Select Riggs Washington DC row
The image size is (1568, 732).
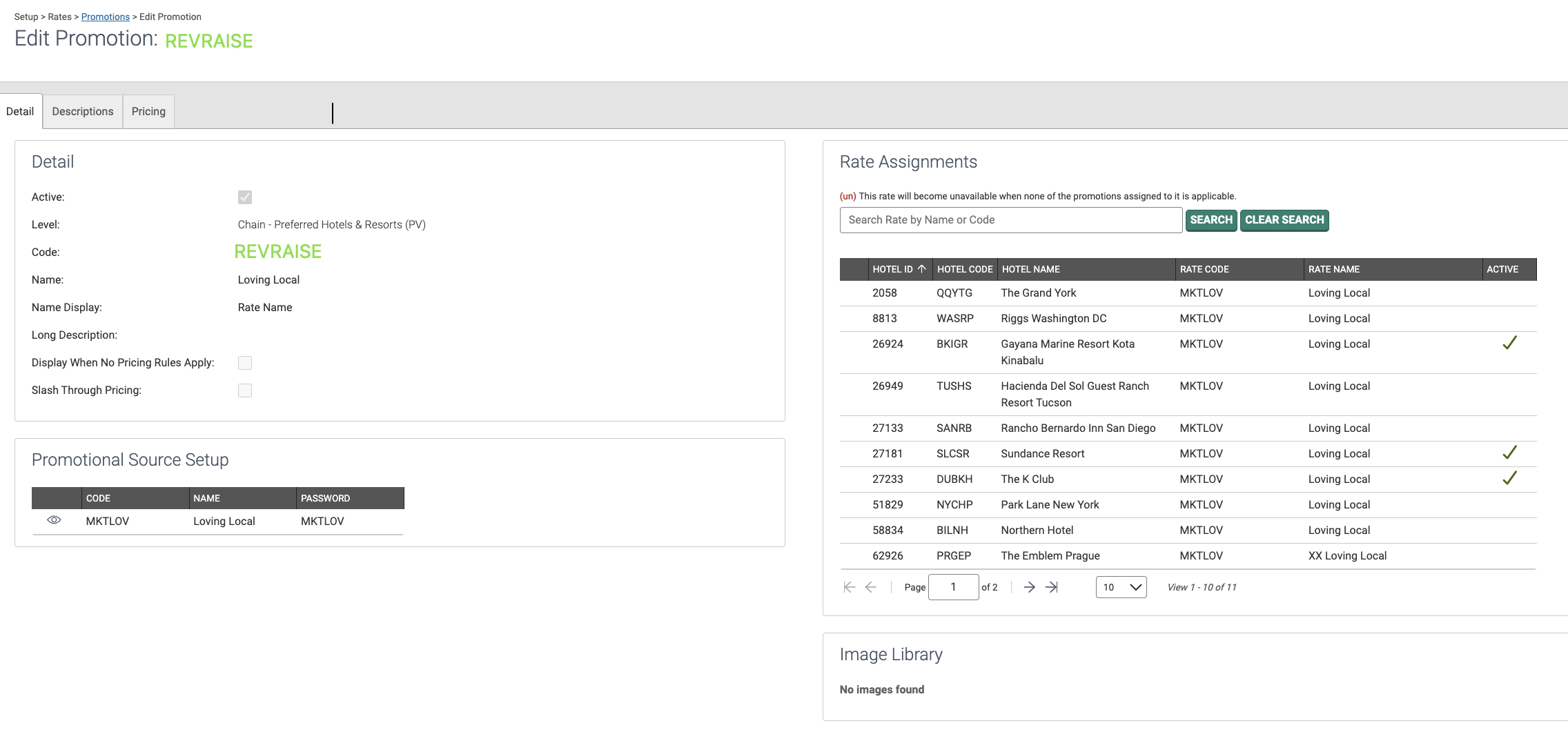click(x=1188, y=319)
